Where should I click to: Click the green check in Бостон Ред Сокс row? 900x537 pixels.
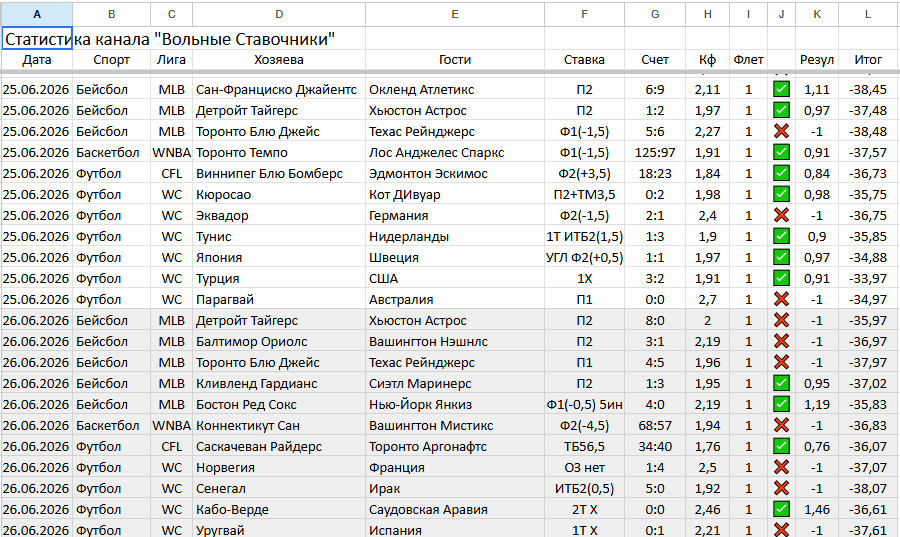[x=781, y=404]
